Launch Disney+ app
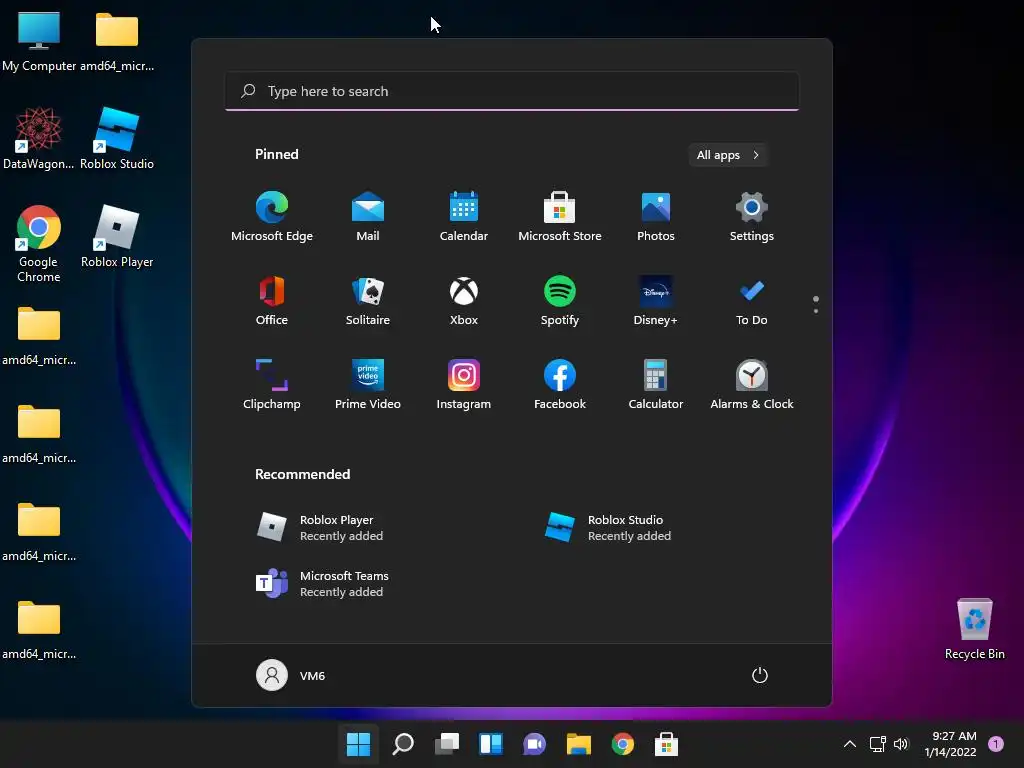This screenshot has height=768, width=1024. (x=656, y=300)
